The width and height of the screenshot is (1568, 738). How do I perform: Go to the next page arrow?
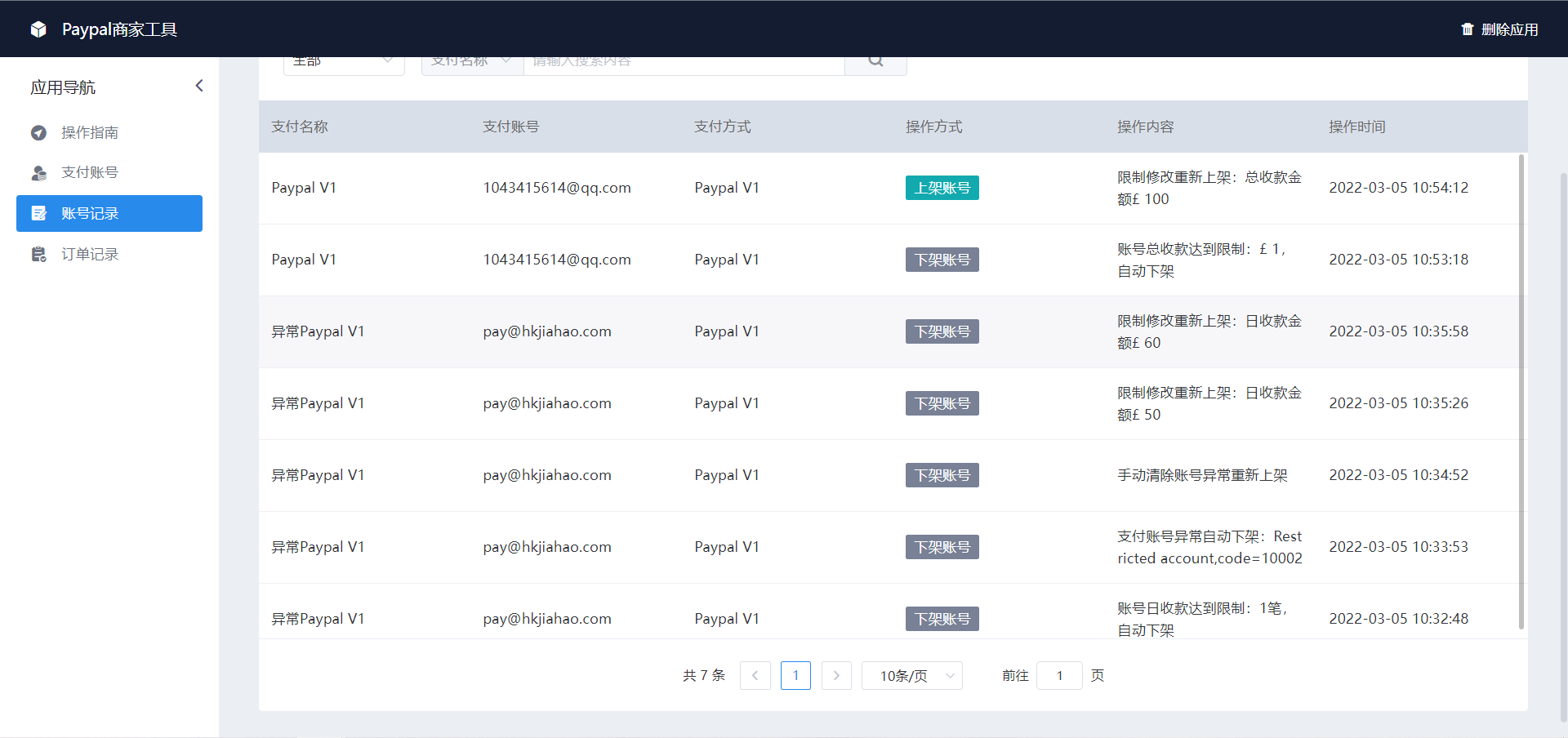click(836, 675)
